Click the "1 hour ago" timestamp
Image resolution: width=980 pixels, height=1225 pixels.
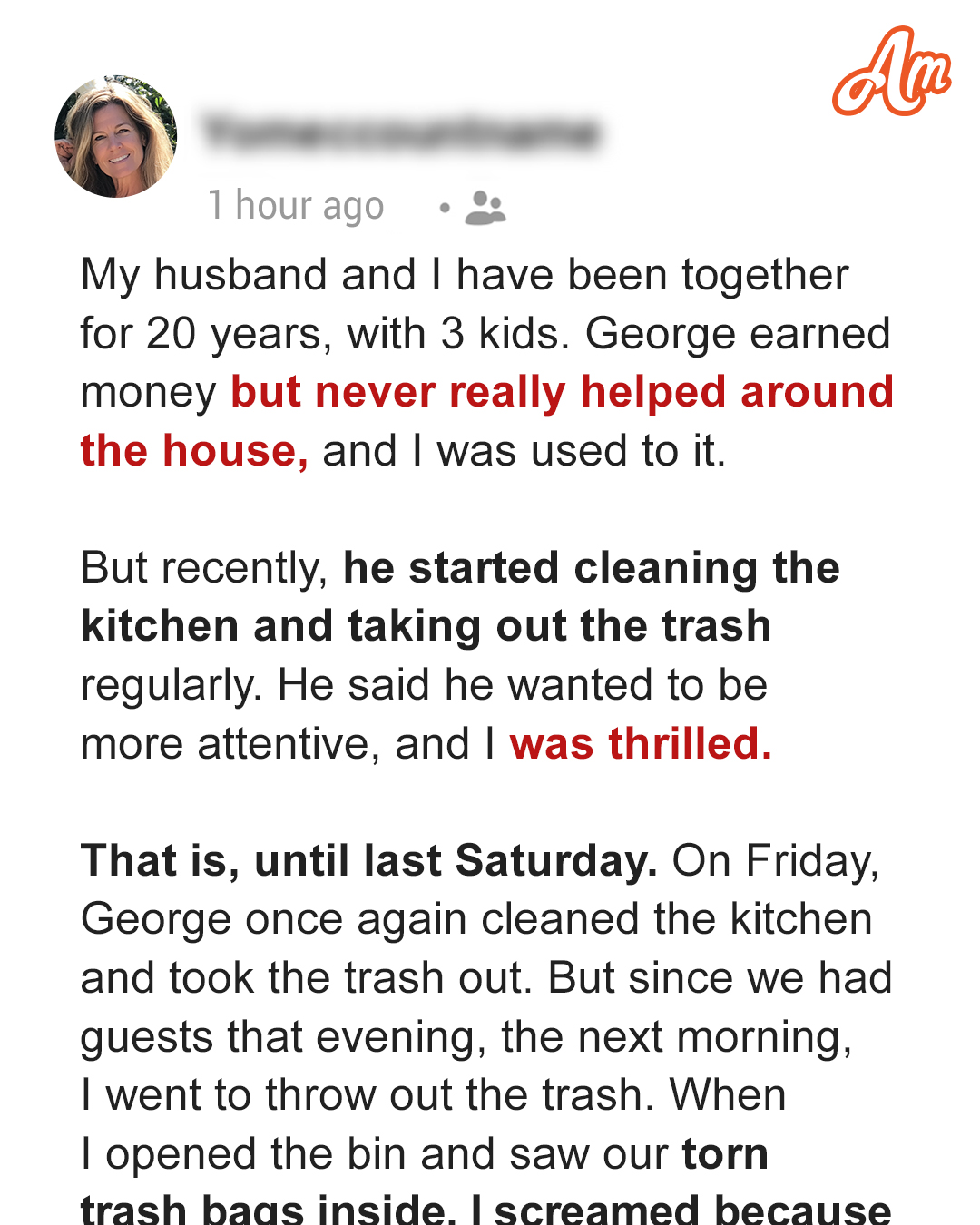point(296,206)
